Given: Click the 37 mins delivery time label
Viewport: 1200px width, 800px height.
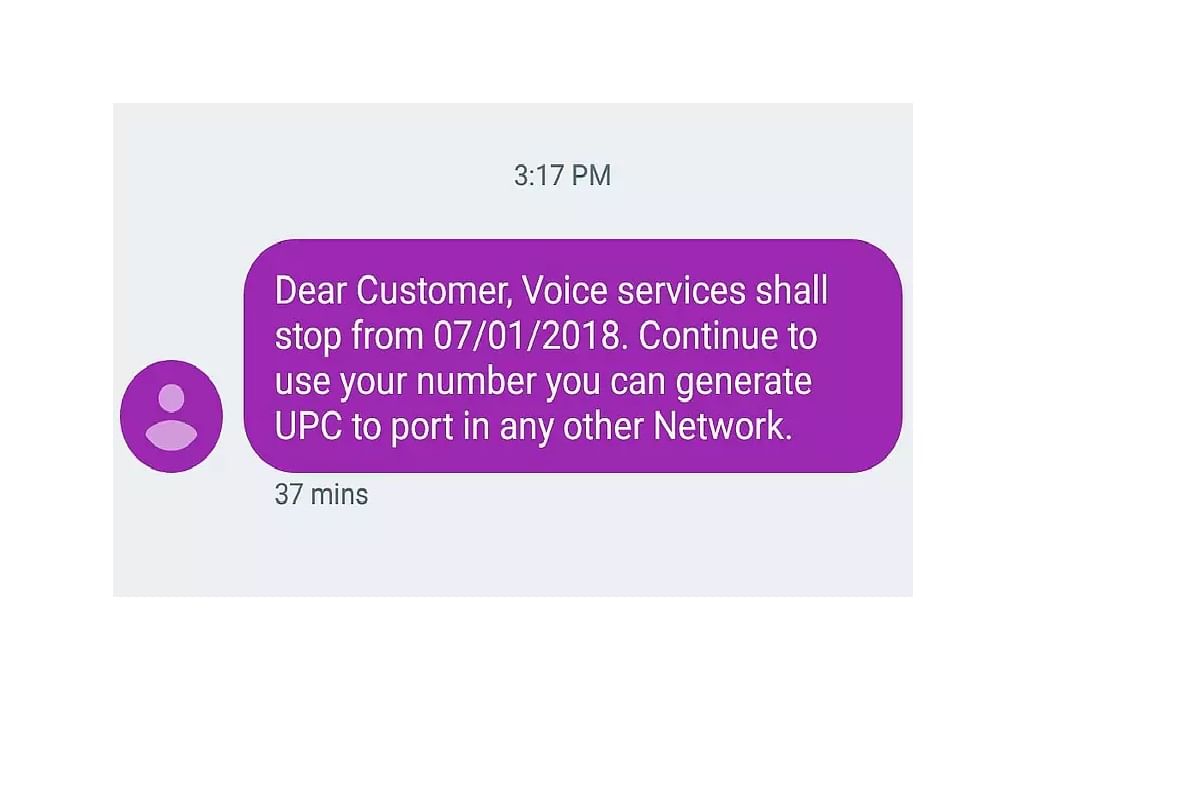Looking at the screenshot, I should (321, 494).
